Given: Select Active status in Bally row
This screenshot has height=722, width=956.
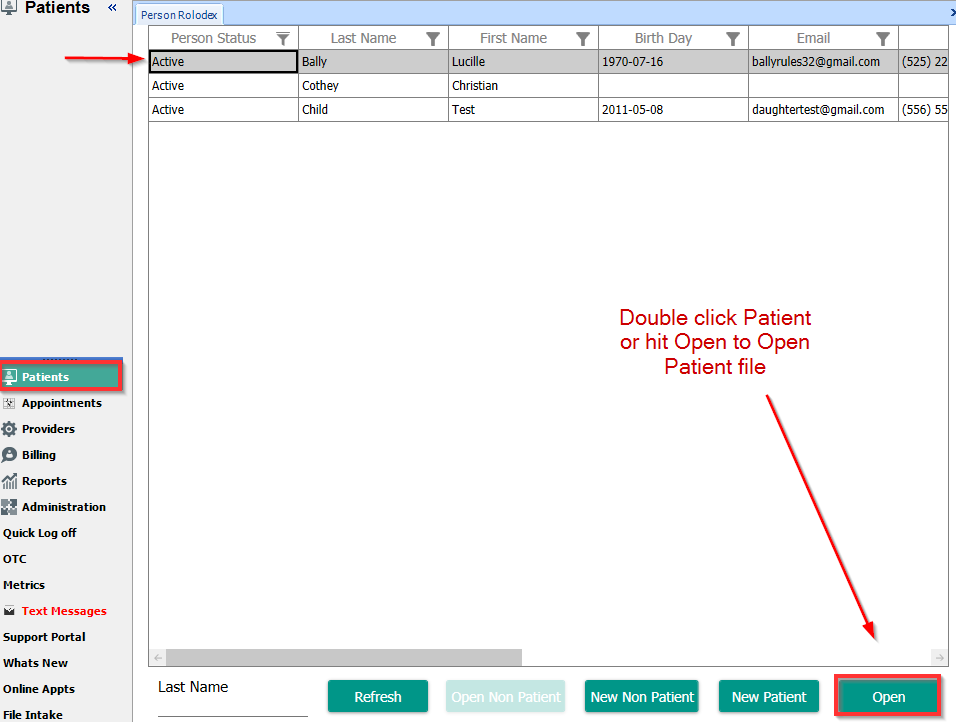Looking at the screenshot, I should [223, 62].
